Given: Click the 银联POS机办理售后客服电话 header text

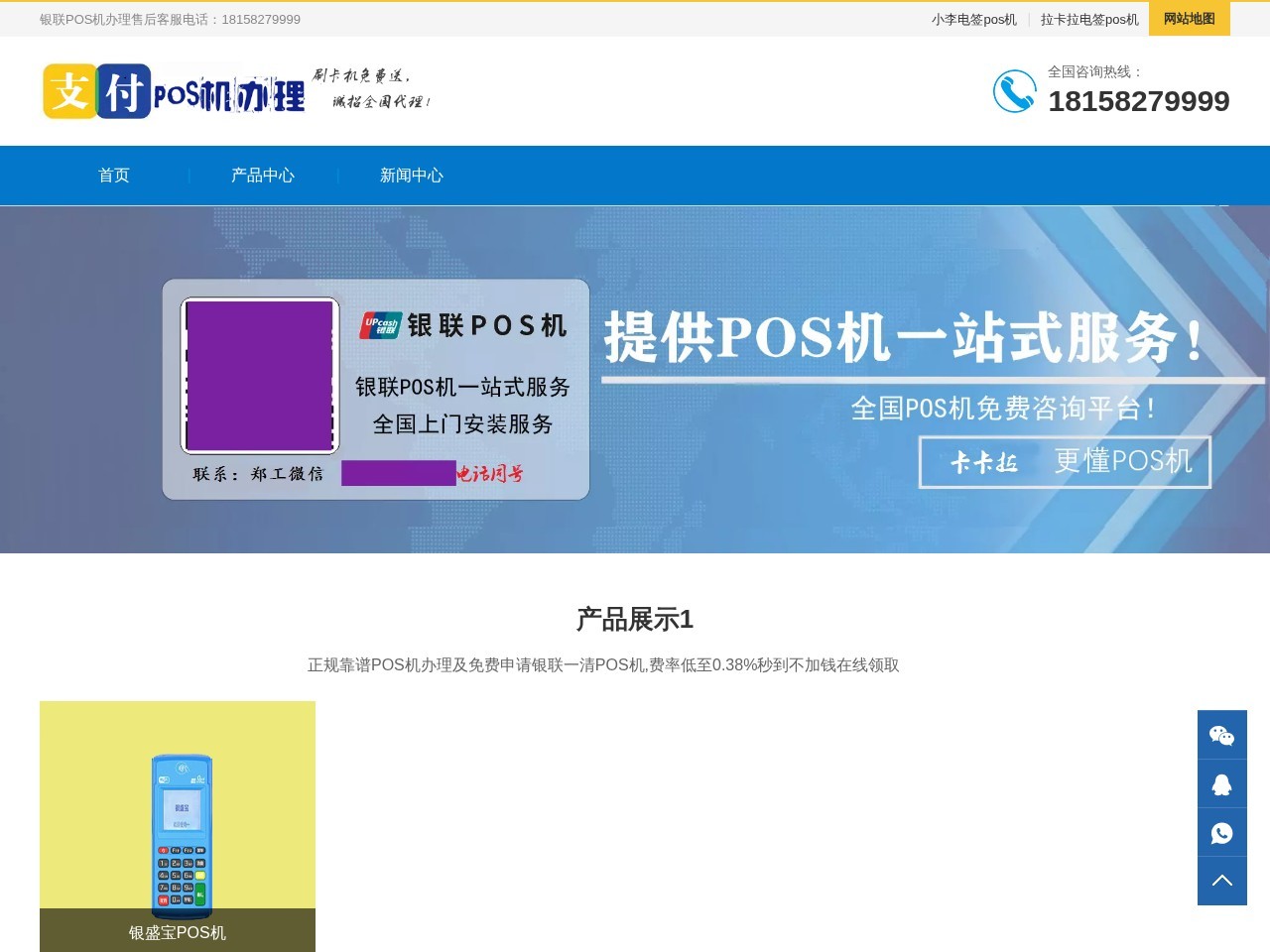Looking at the screenshot, I should (x=170, y=19).
